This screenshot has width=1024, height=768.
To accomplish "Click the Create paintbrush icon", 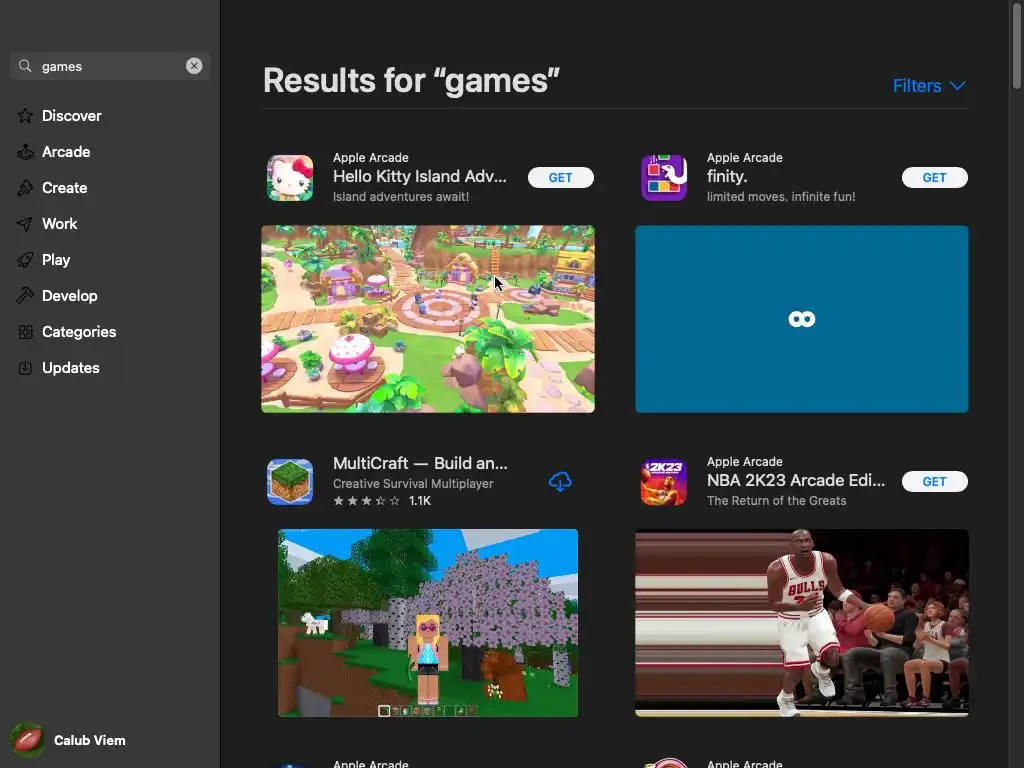I will [25, 188].
